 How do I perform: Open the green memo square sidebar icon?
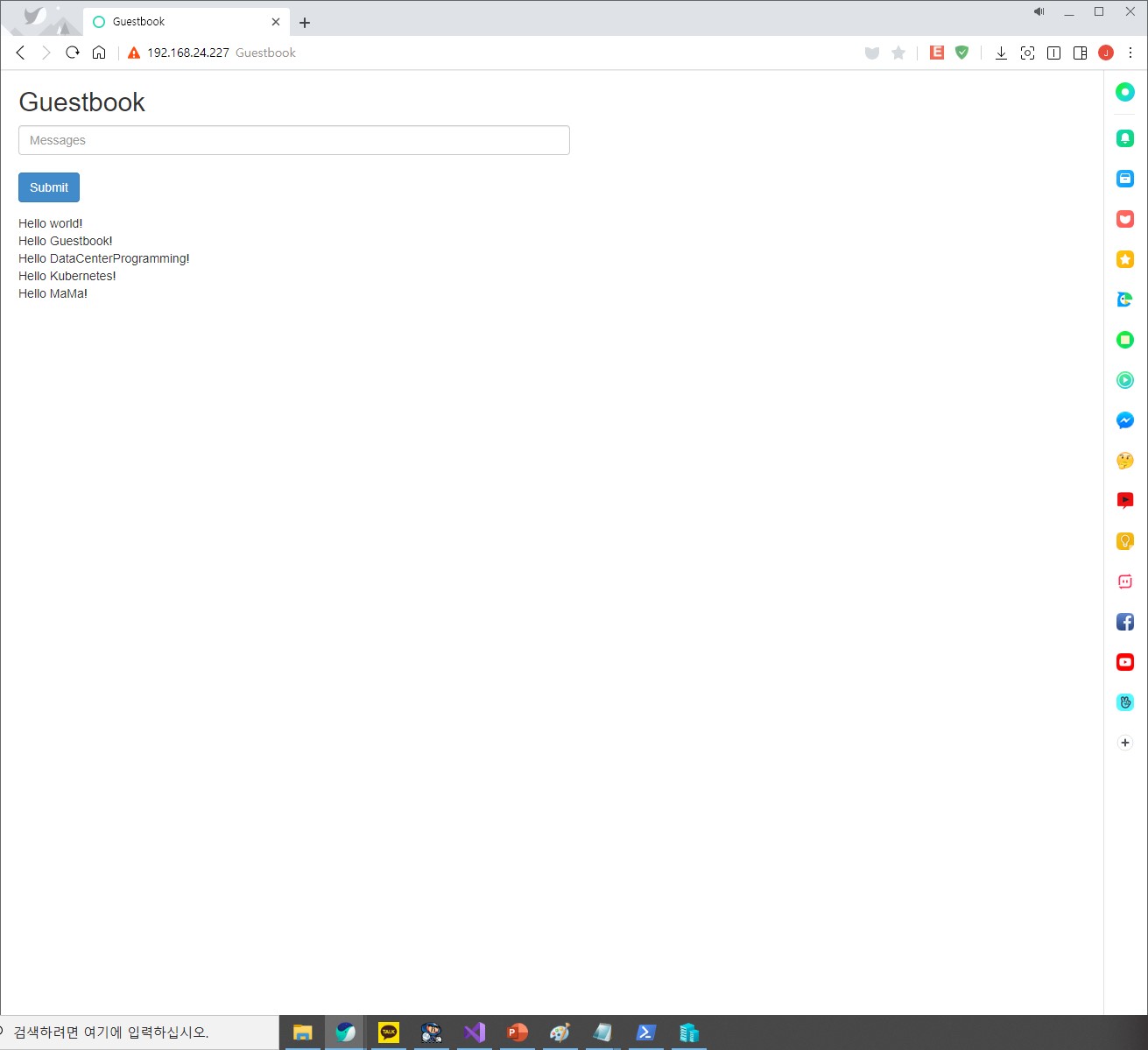click(1125, 340)
